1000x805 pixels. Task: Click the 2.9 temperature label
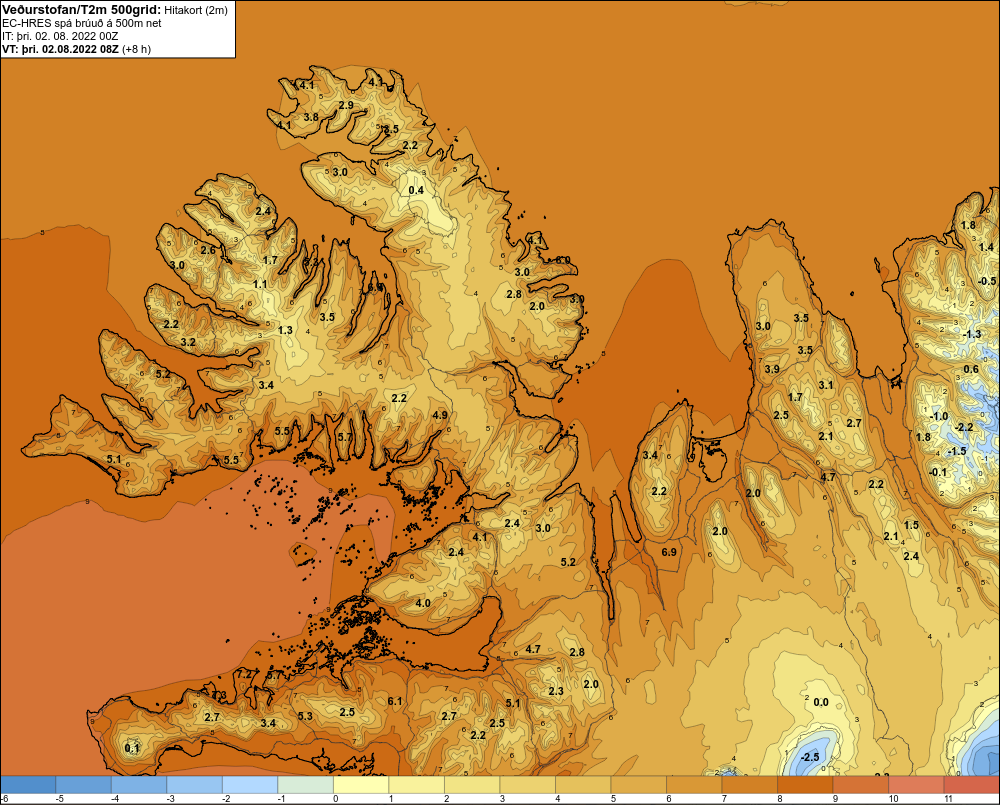pos(346,105)
